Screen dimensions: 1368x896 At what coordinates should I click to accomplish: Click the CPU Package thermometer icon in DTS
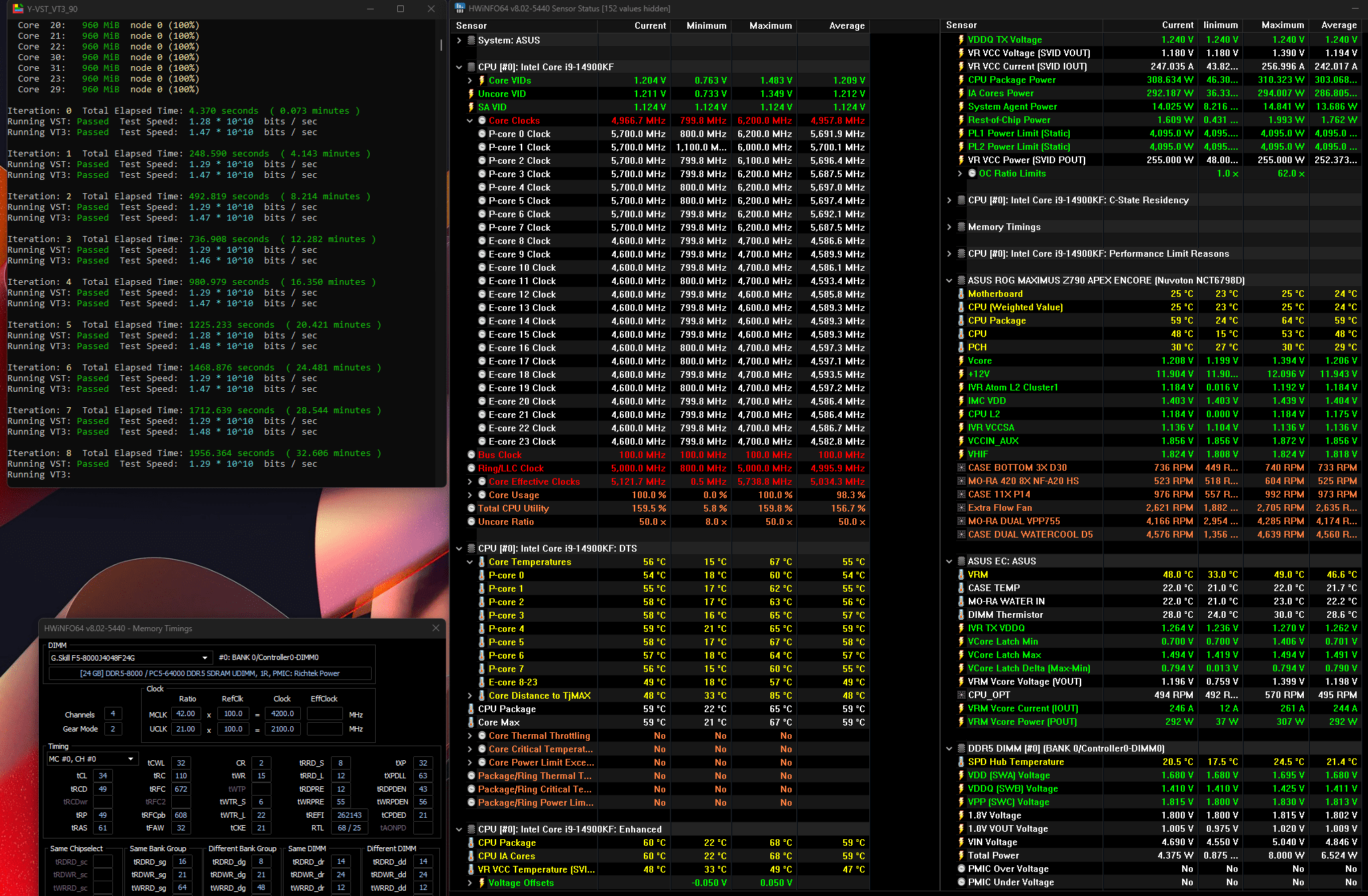[x=471, y=709]
